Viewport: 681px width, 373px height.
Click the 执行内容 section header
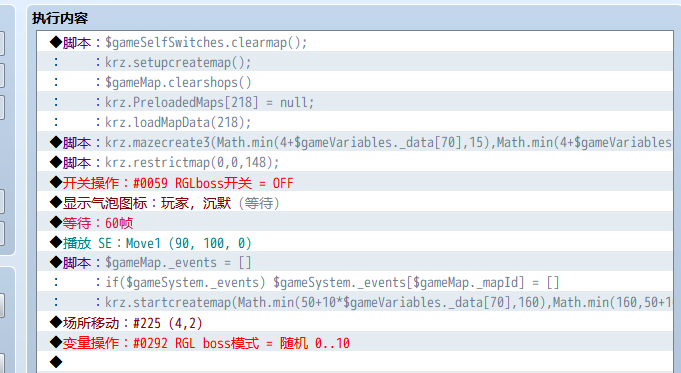60,18
